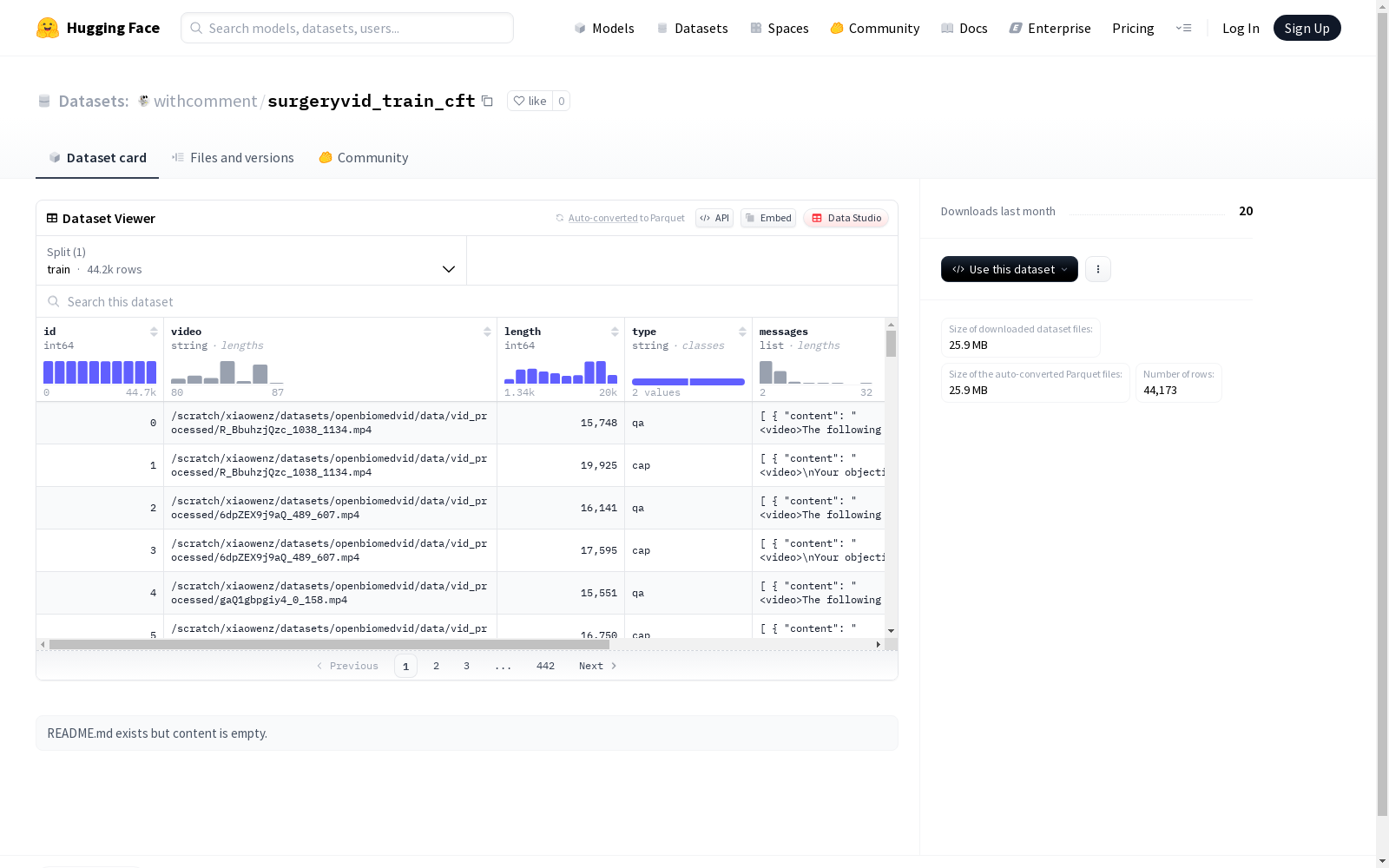
Task: Click the Hugging Face logo icon
Action: coord(48,28)
